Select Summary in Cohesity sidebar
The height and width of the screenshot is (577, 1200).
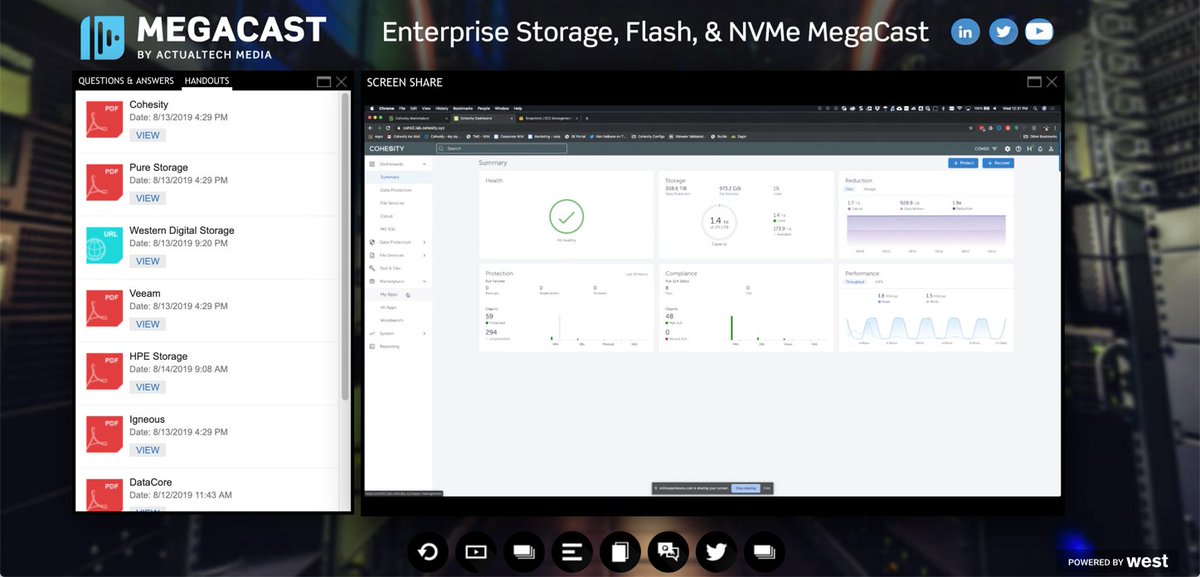(x=389, y=177)
